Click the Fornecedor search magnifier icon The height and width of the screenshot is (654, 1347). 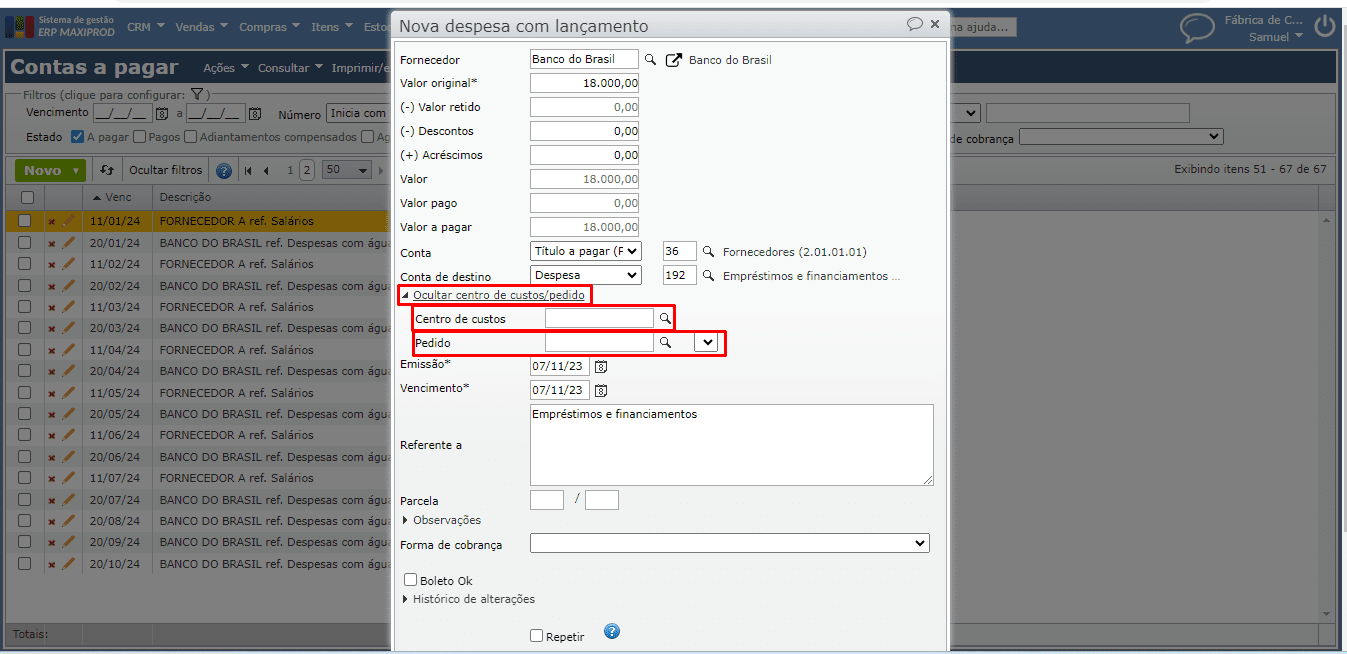click(x=649, y=60)
